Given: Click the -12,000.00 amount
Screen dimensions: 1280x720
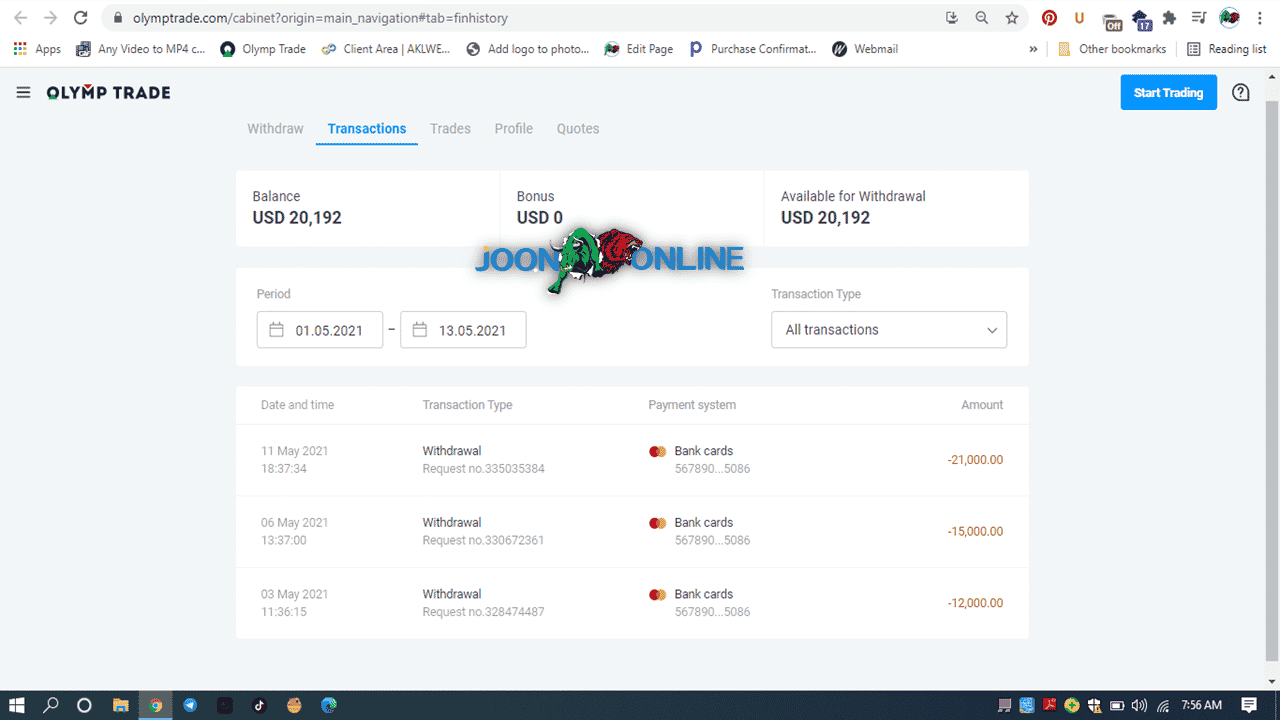Looking at the screenshot, I should point(975,603).
